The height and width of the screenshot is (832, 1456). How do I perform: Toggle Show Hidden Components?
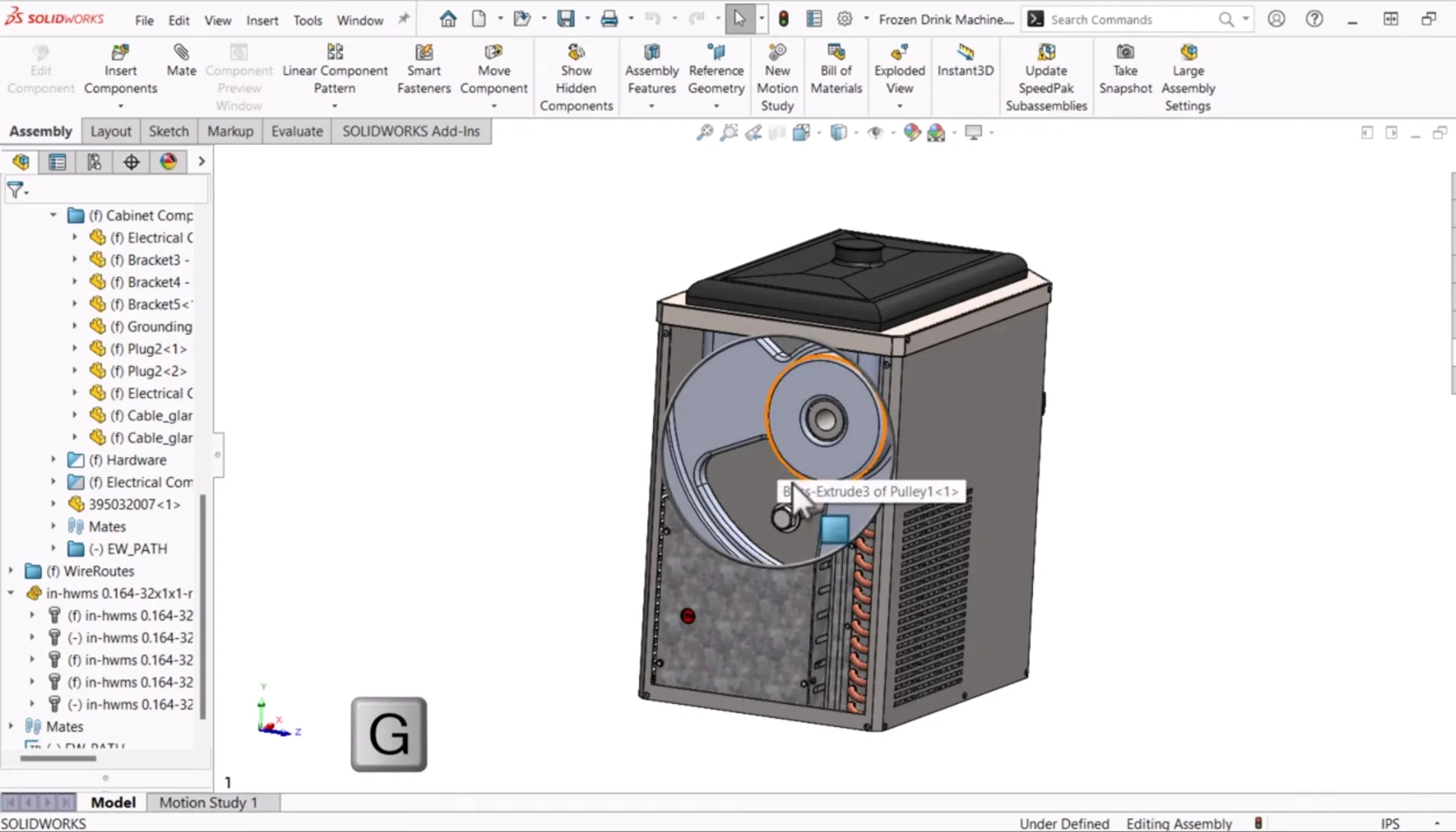pos(576,77)
